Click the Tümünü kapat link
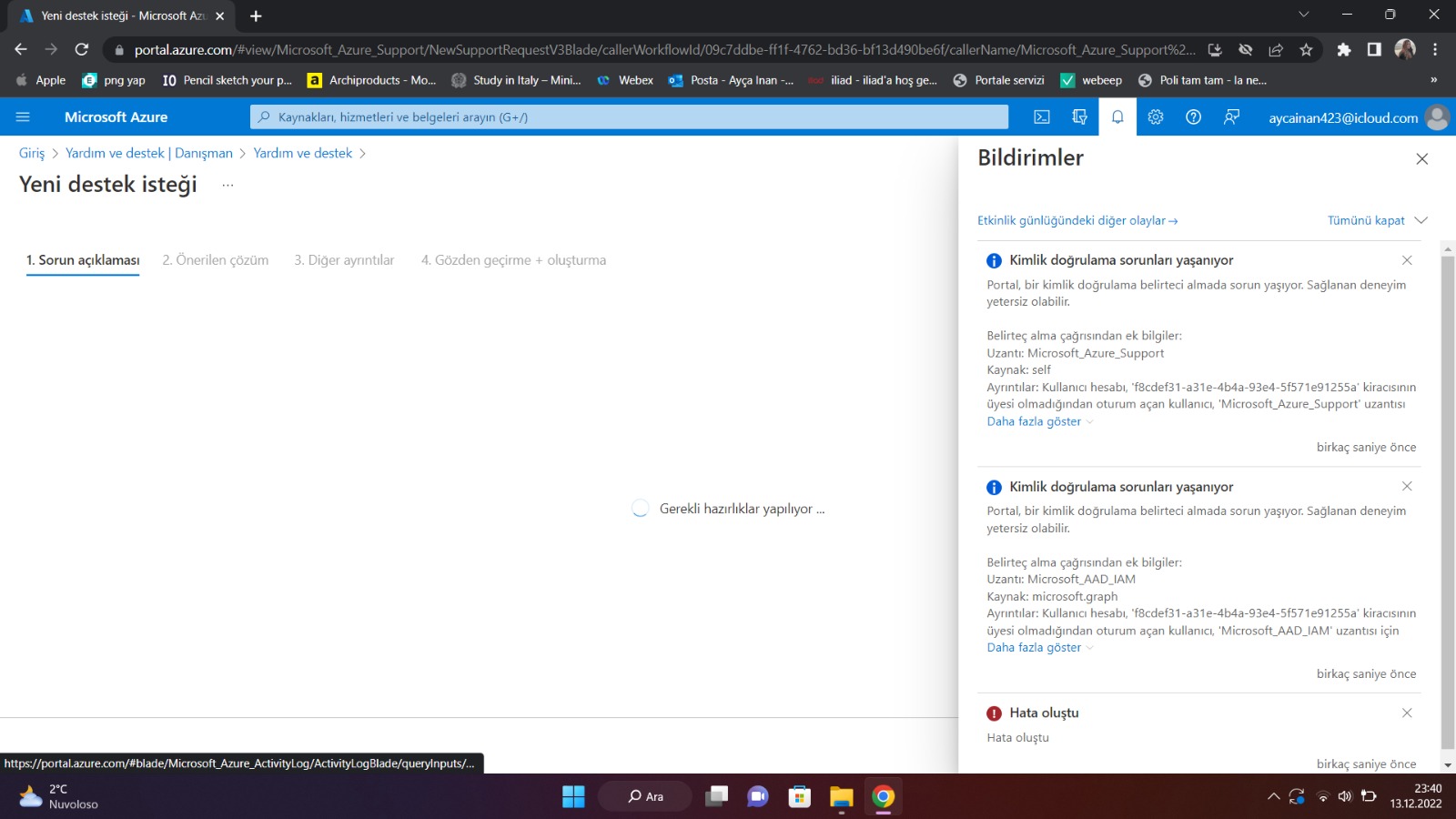 1366,220
